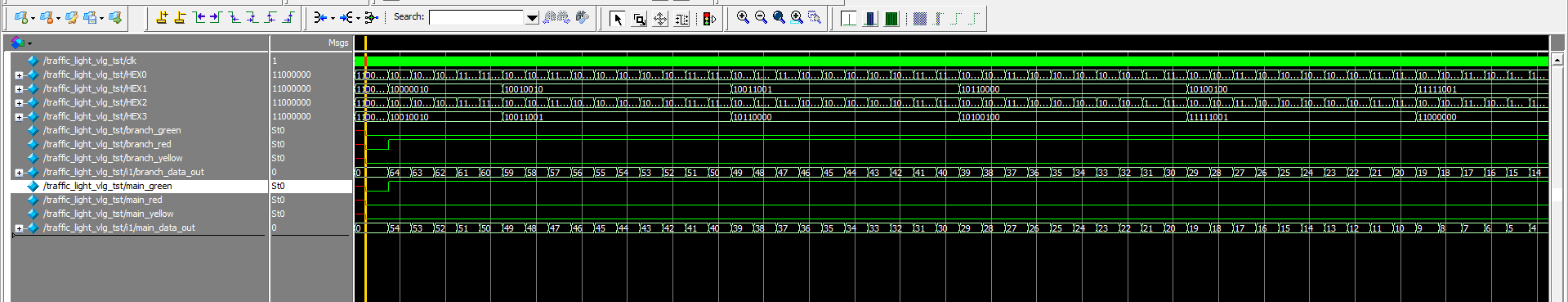The height and width of the screenshot is (302, 1568).
Task: Click Find Previous Falling Edge icon
Action: pyautogui.click(x=235, y=17)
